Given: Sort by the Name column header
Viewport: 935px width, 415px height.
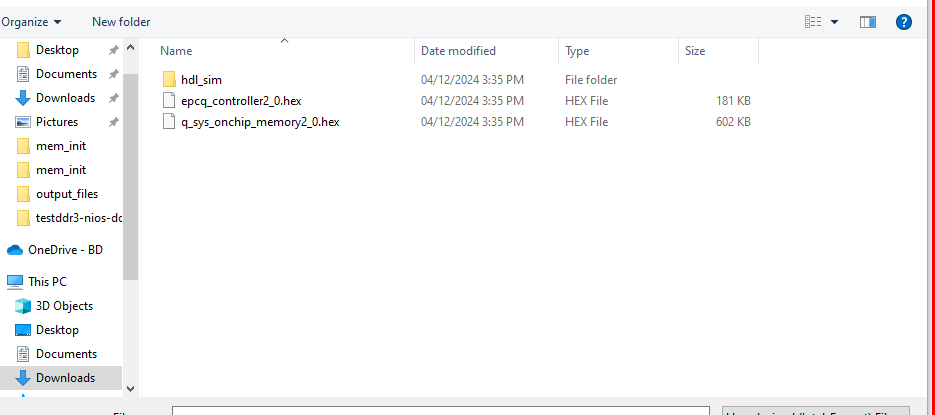Looking at the screenshot, I should 176,51.
